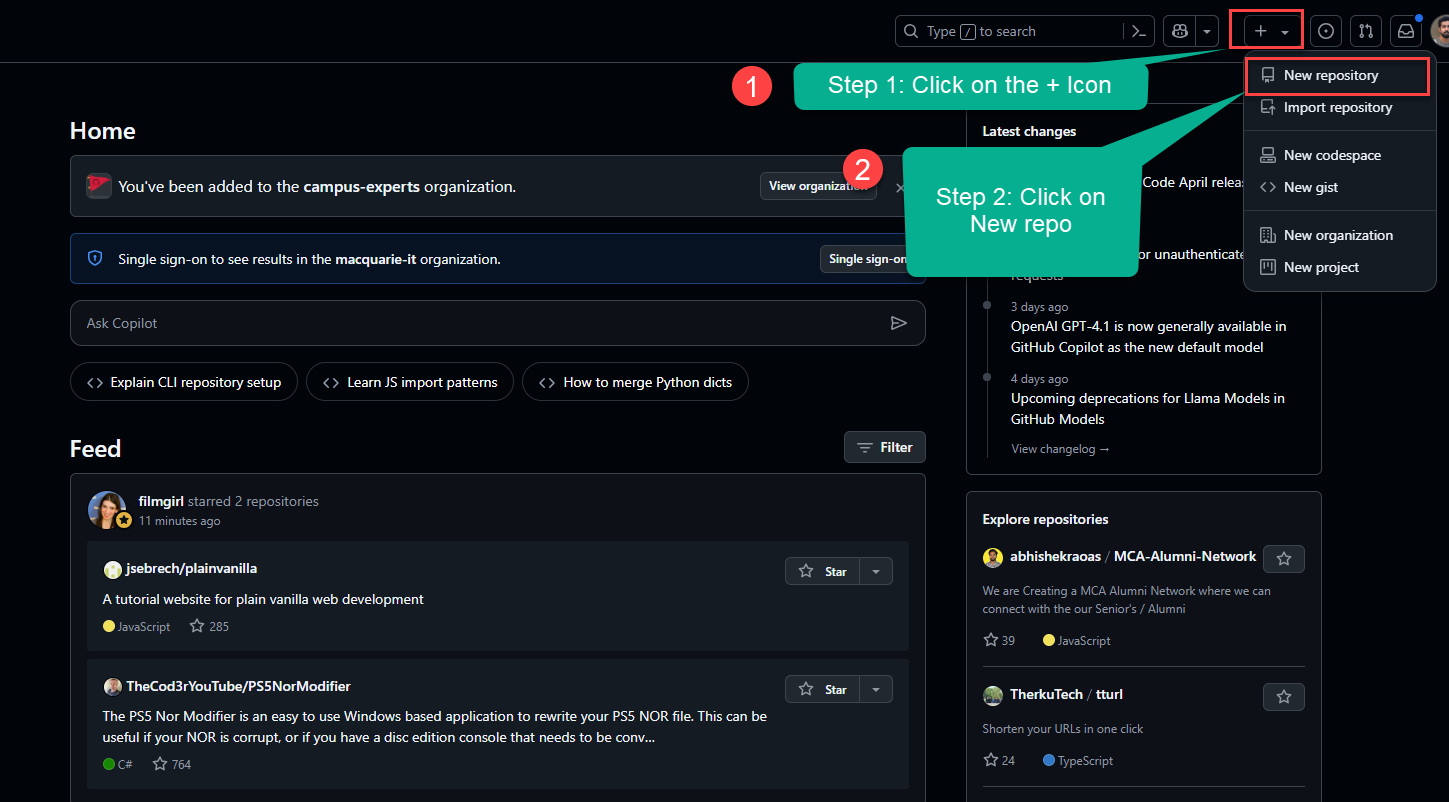Open the notifications inbox icon
The width and height of the screenshot is (1449, 802).
tap(1406, 31)
